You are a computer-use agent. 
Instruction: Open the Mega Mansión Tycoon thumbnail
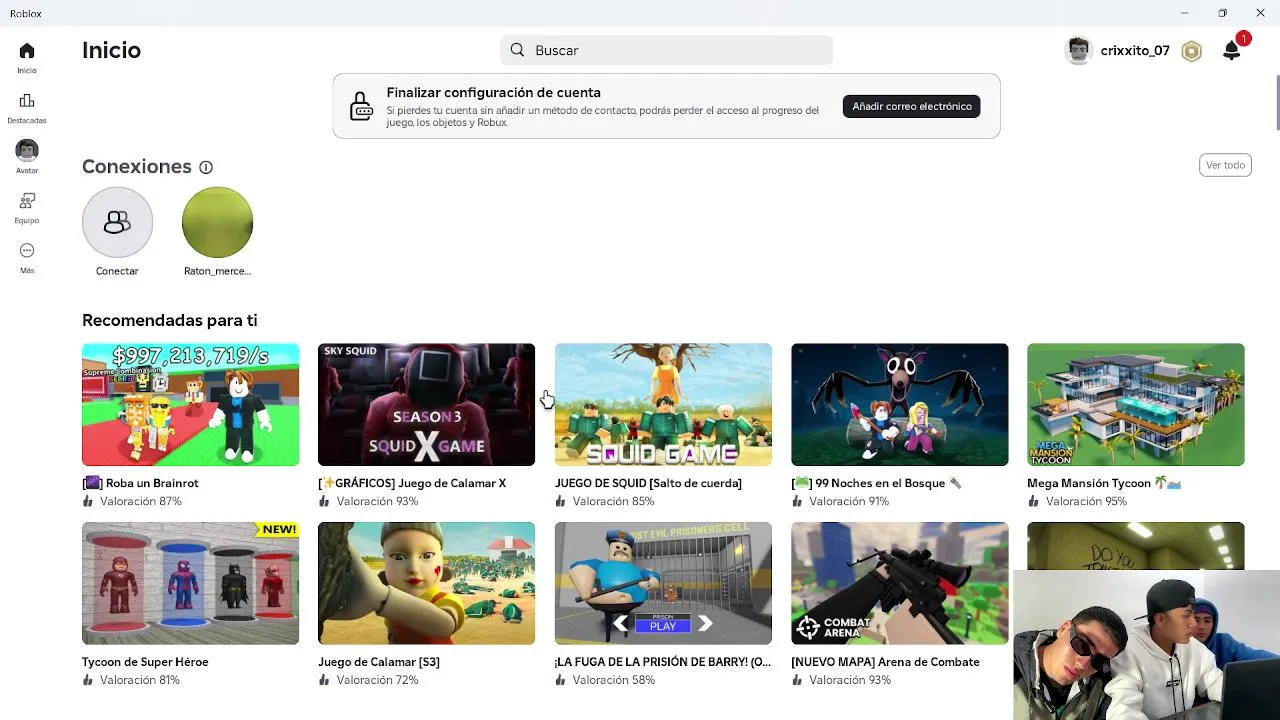(1135, 405)
